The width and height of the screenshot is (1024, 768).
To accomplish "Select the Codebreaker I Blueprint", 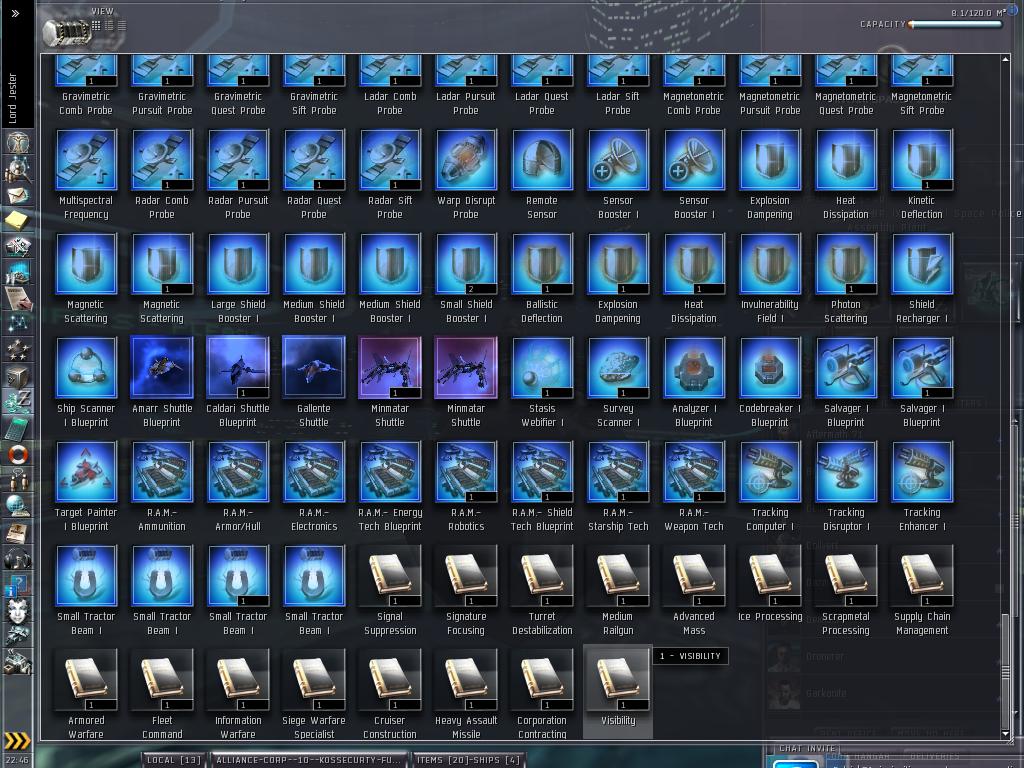I will tap(770, 383).
